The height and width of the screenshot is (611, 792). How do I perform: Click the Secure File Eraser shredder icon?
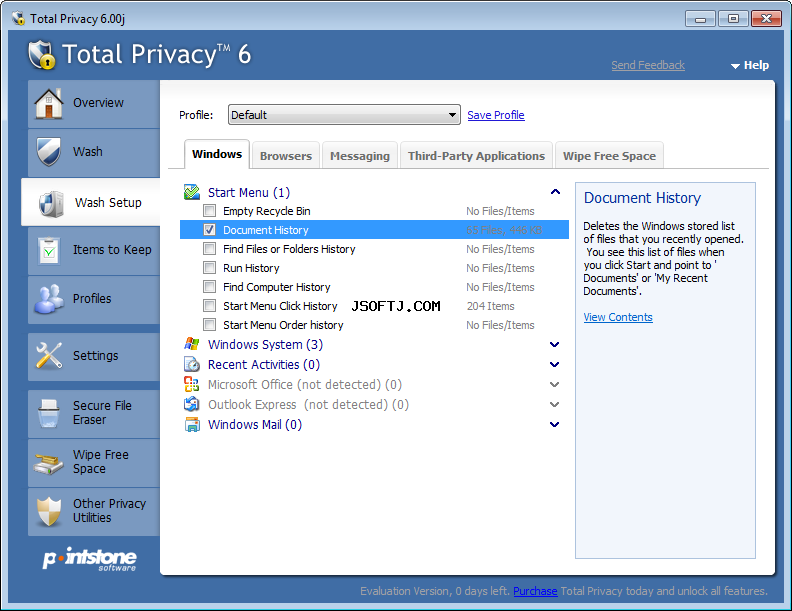click(48, 413)
